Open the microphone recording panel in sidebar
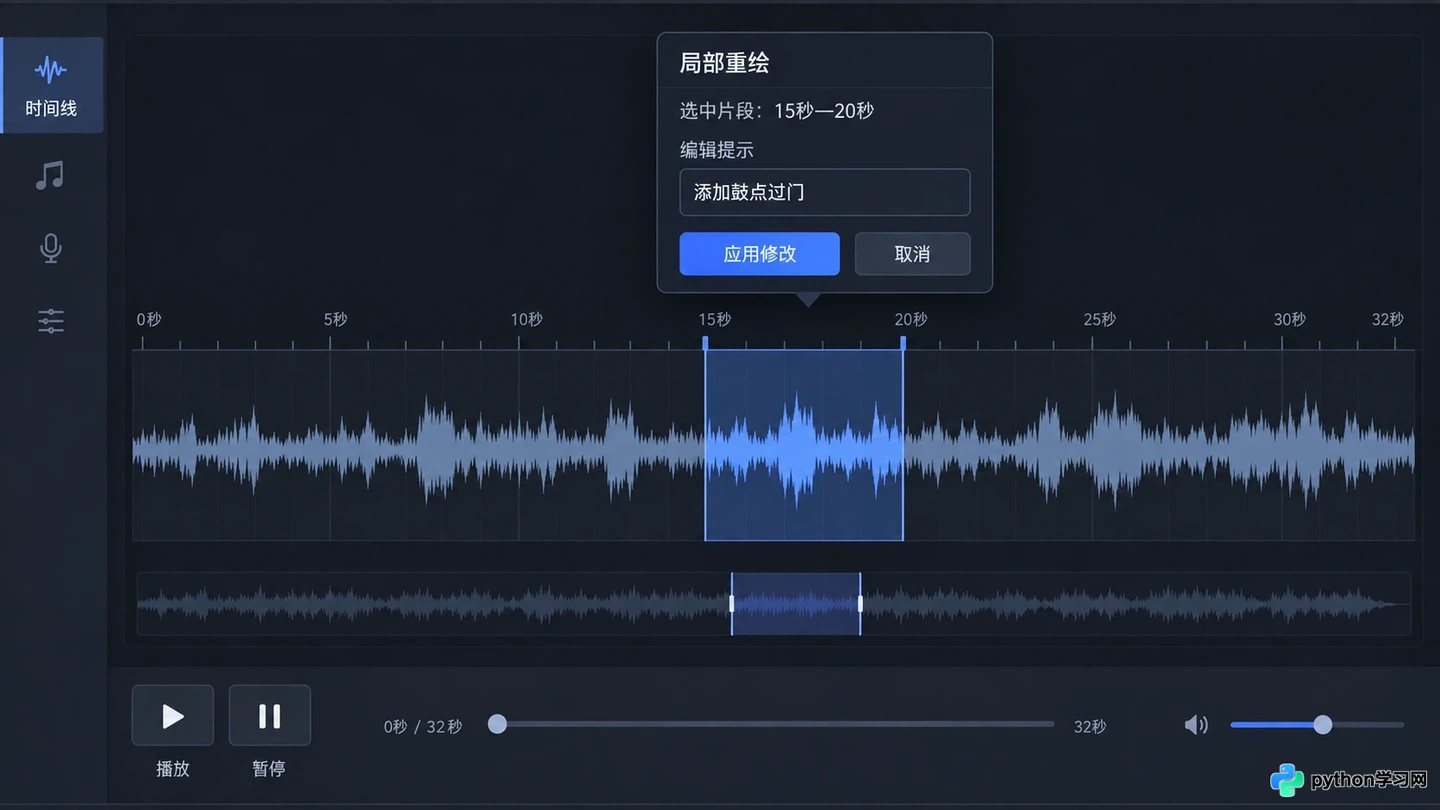Viewport: 1440px width, 810px height. point(50,248)
